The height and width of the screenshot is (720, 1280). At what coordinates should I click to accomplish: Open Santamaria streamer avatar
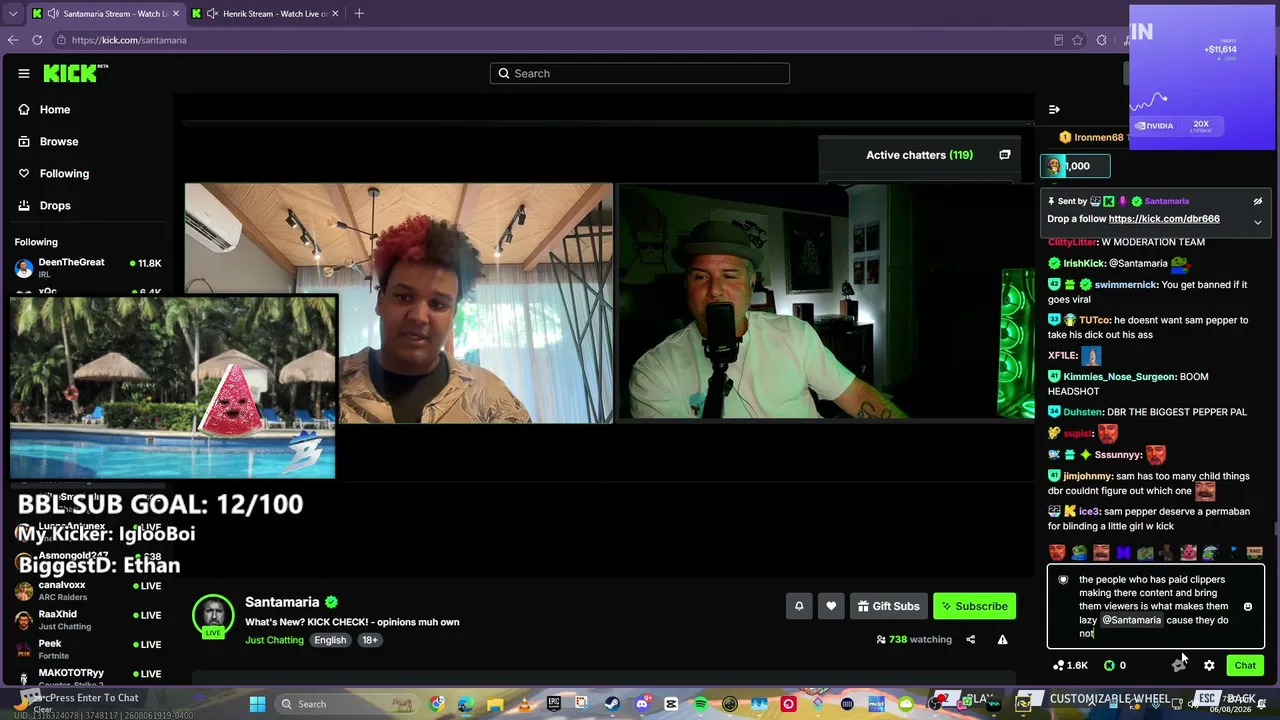click(213, 615)
